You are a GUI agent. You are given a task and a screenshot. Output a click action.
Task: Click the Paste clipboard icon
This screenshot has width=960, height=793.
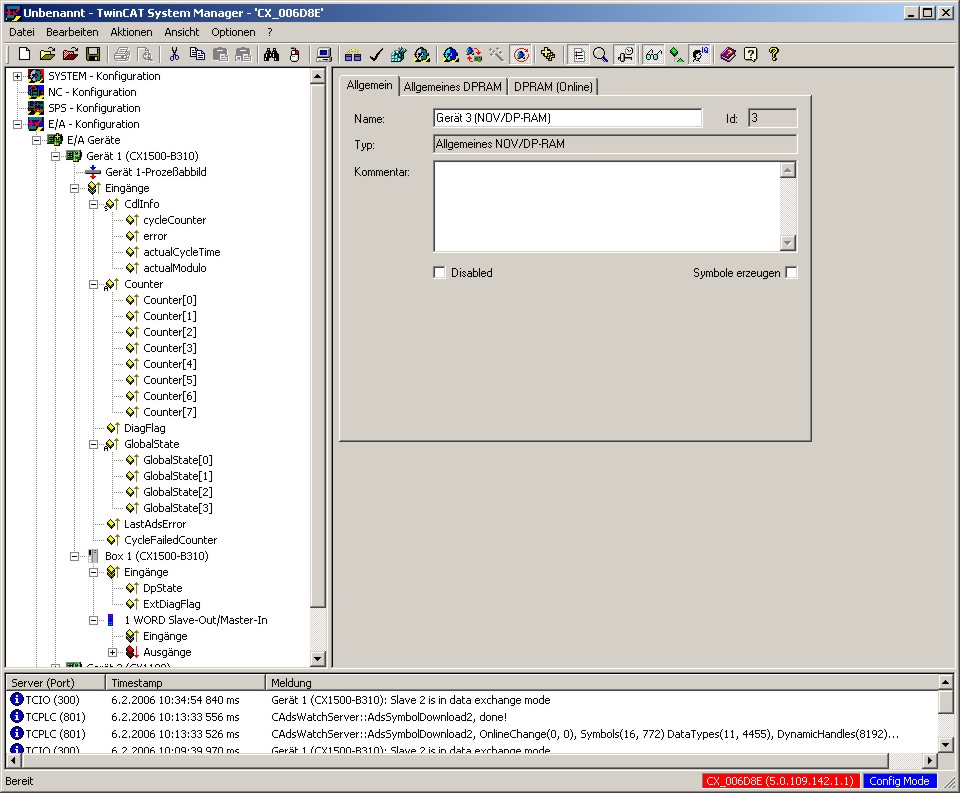coord(220,54)
